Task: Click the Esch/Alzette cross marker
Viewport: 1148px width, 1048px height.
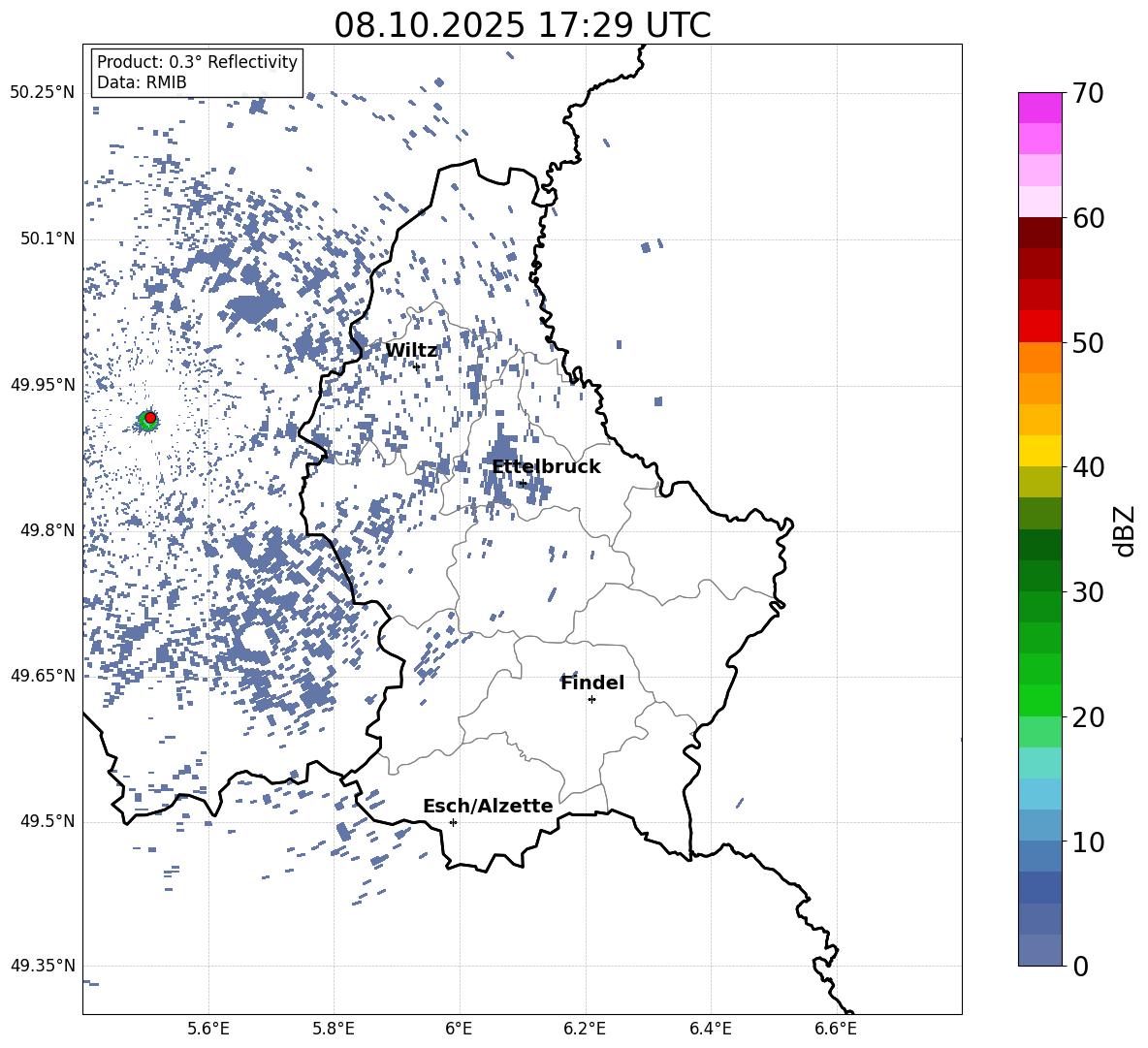Action: [453, 822]
